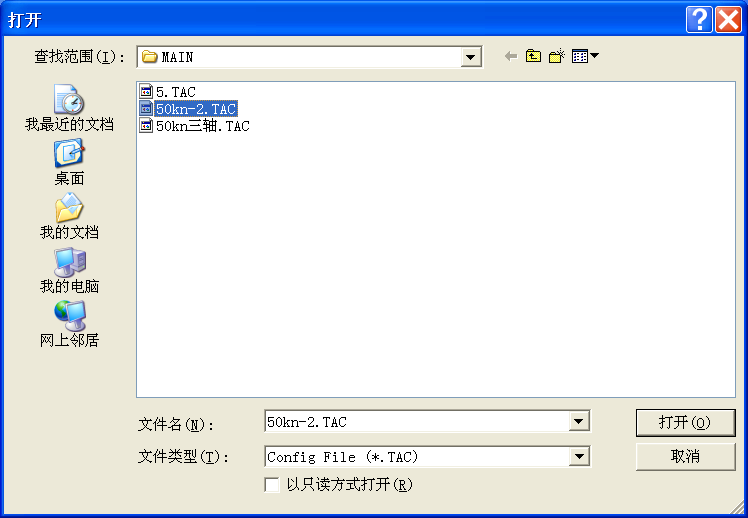Expand the Config File type dropdown
Viewport: 748px width, 518px height.
[579, 456]
